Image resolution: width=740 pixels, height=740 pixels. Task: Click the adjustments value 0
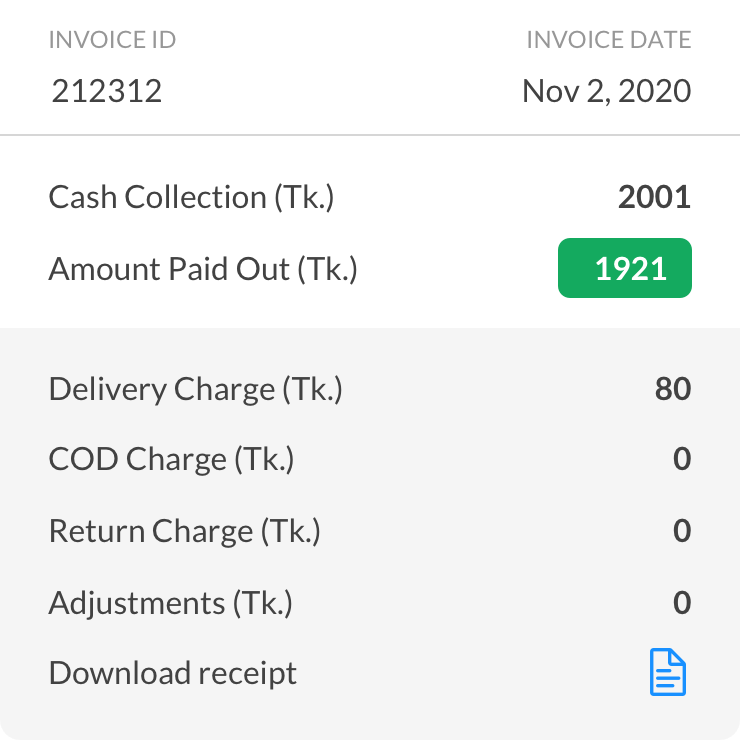[x=682, y=602]
